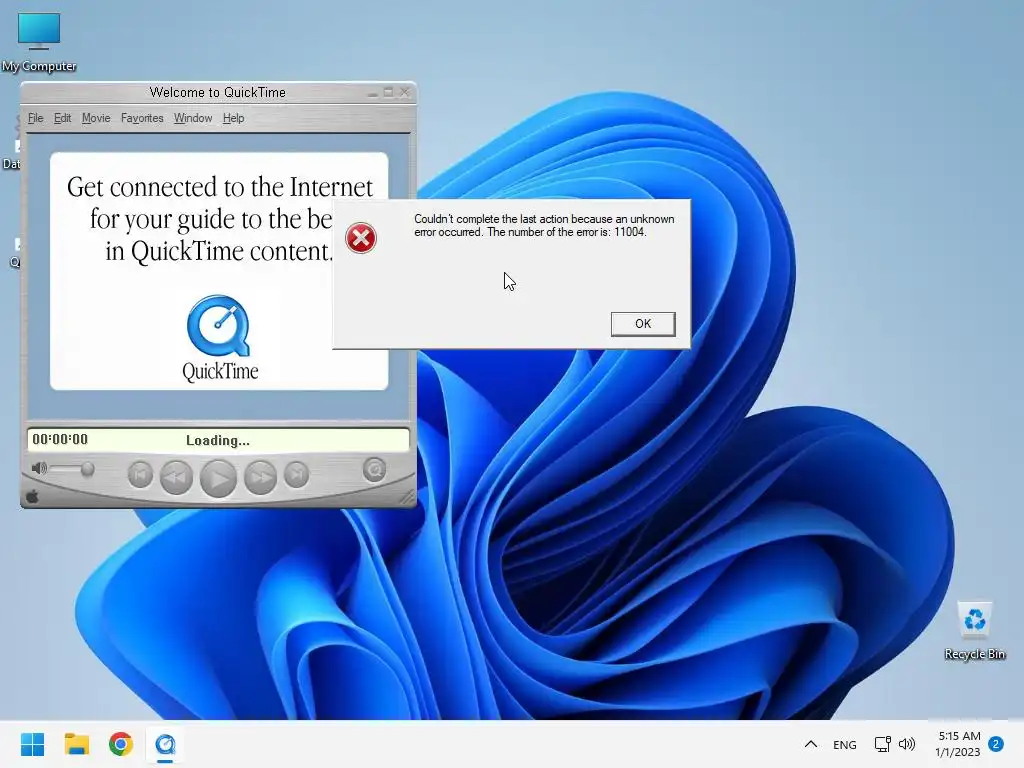This screenshot has height=768, width=1024.
Task: Maximize the Welcome to QuickTime window
Action: click(388, 93)
